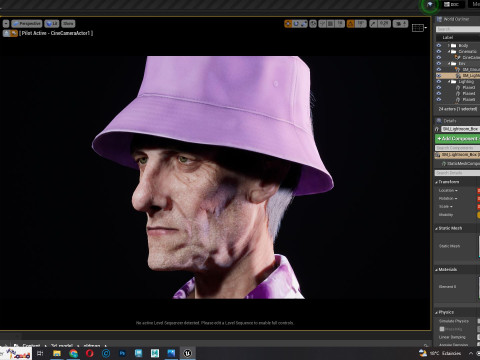Collapse the Static Mesh section

(436, 228)
